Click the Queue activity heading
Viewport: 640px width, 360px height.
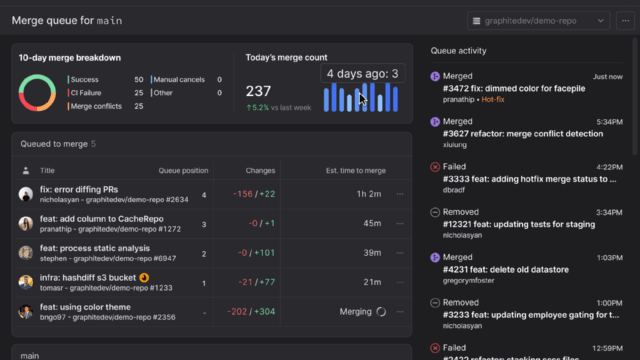[x=458, y=51]
